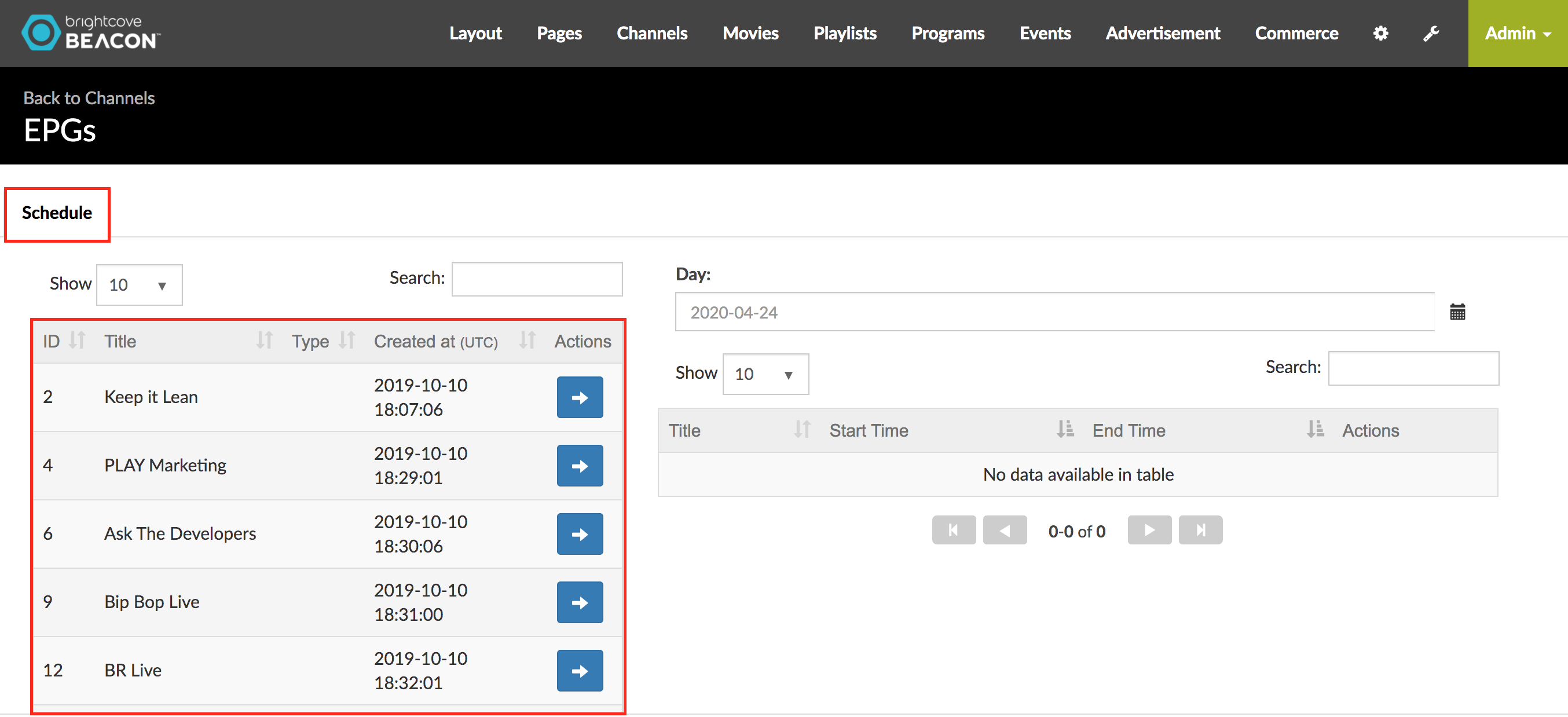This screenshot has width=1568, height=717.
Task: Go to next schedule page
Action: coord(1149,530)
